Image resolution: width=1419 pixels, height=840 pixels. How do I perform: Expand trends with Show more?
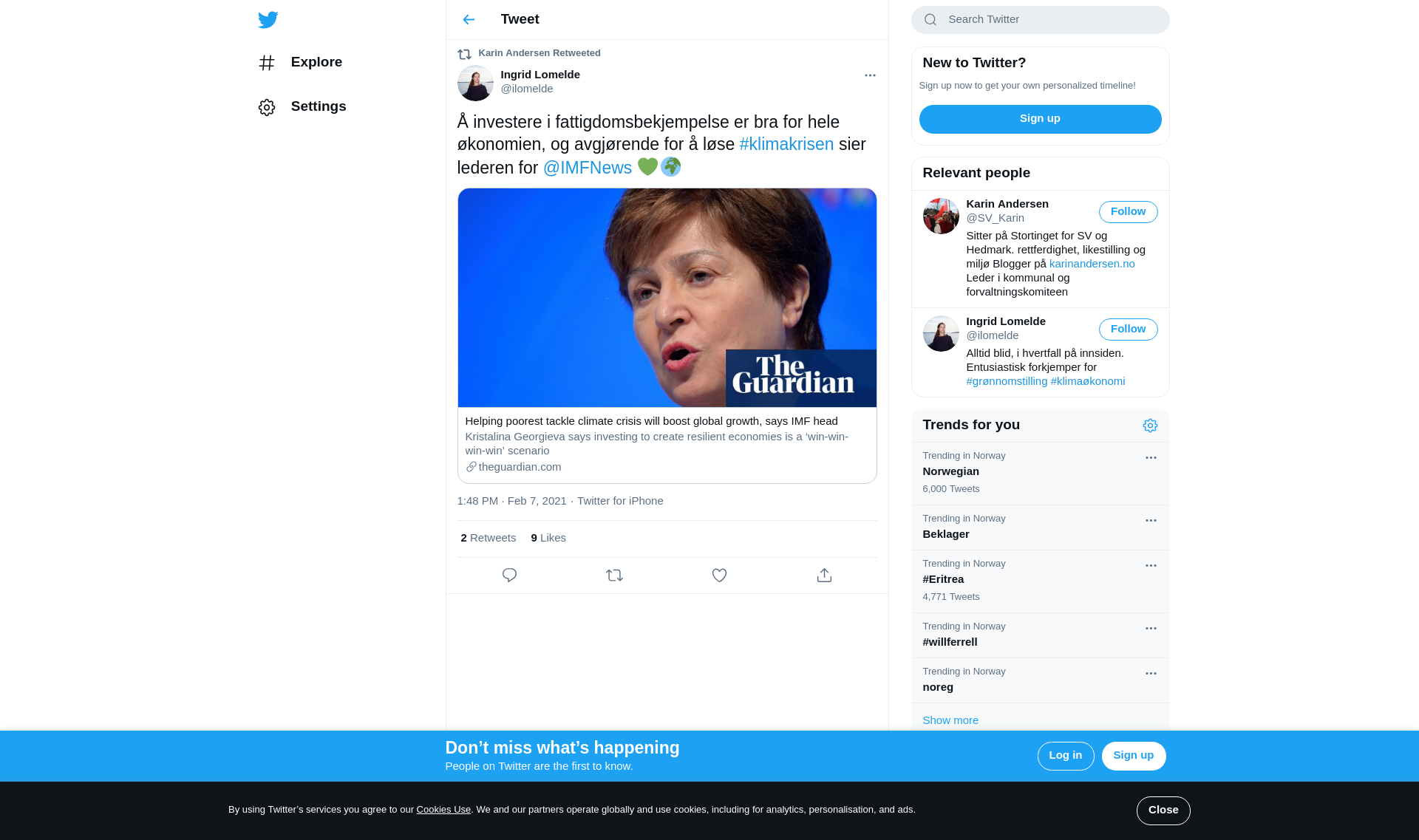950,720
